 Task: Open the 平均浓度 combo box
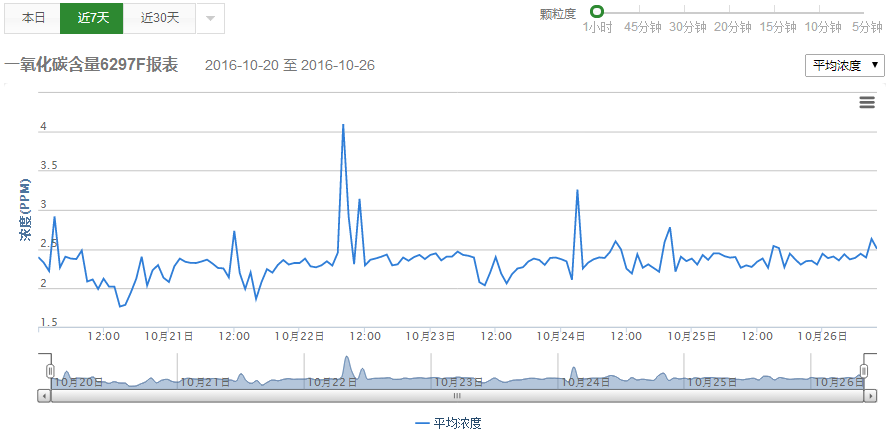pos(844,65)
